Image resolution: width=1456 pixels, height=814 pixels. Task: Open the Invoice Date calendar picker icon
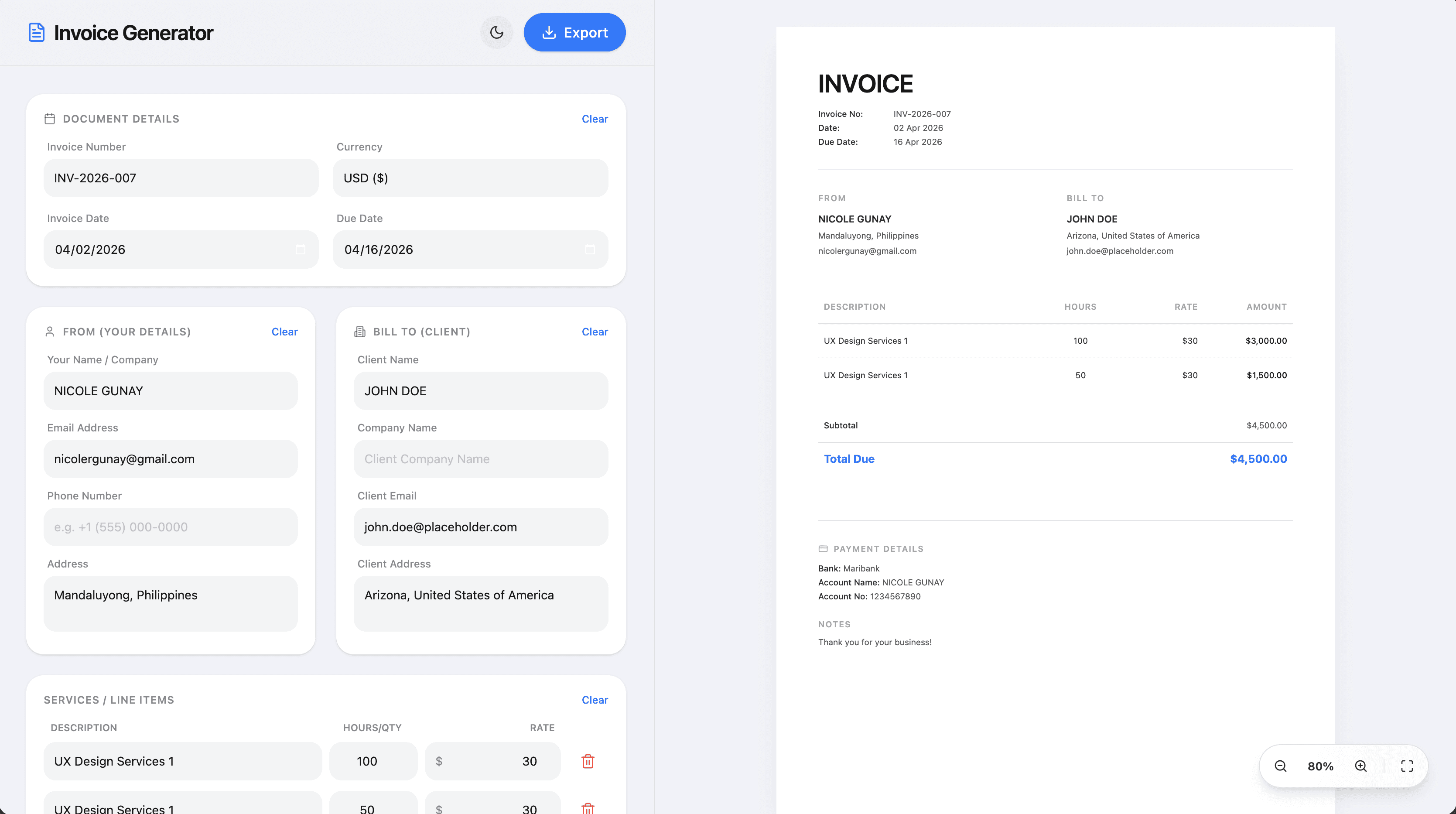tap(300, 249)
